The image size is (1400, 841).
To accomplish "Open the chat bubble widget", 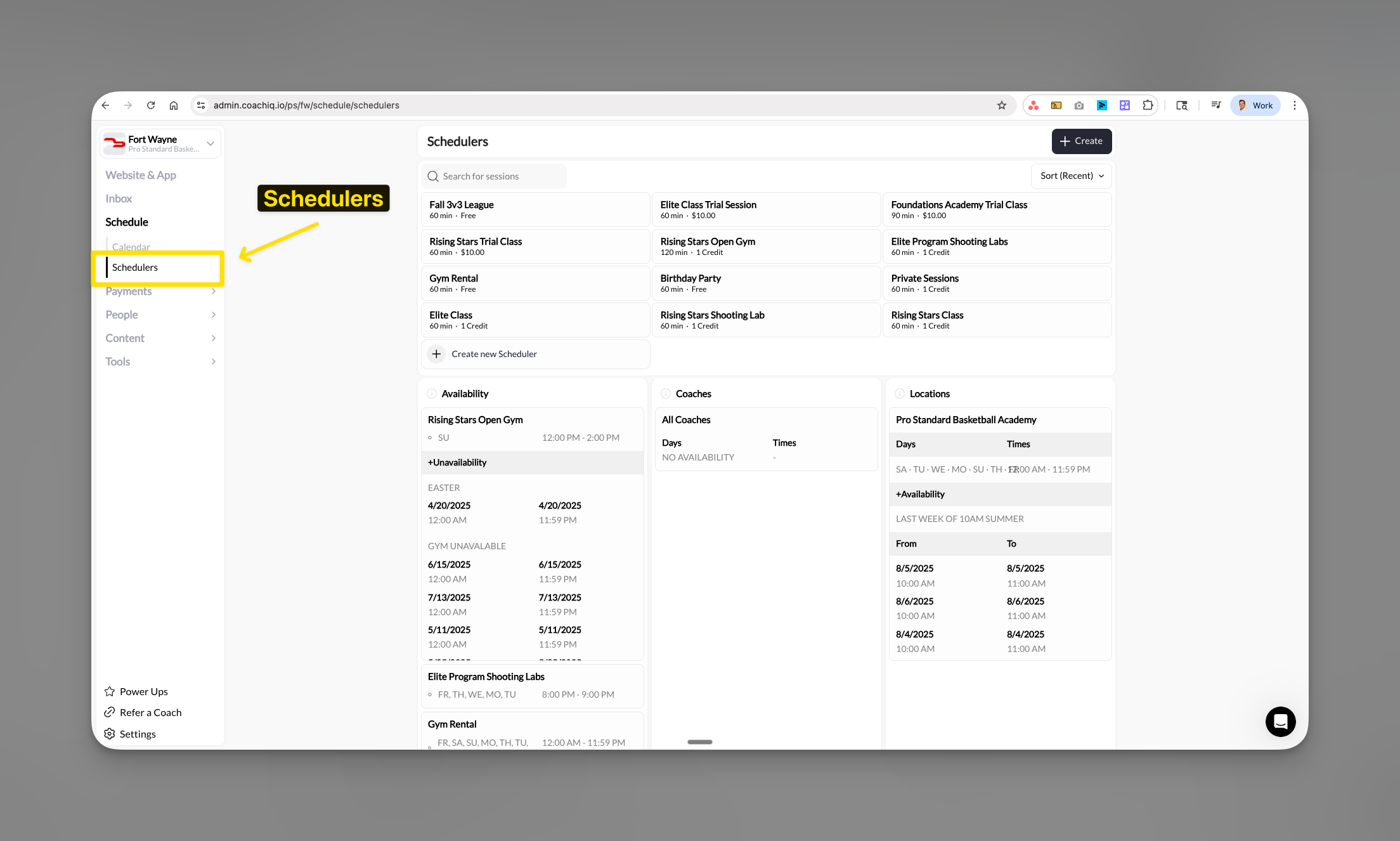I will (x=1280, y=722).
